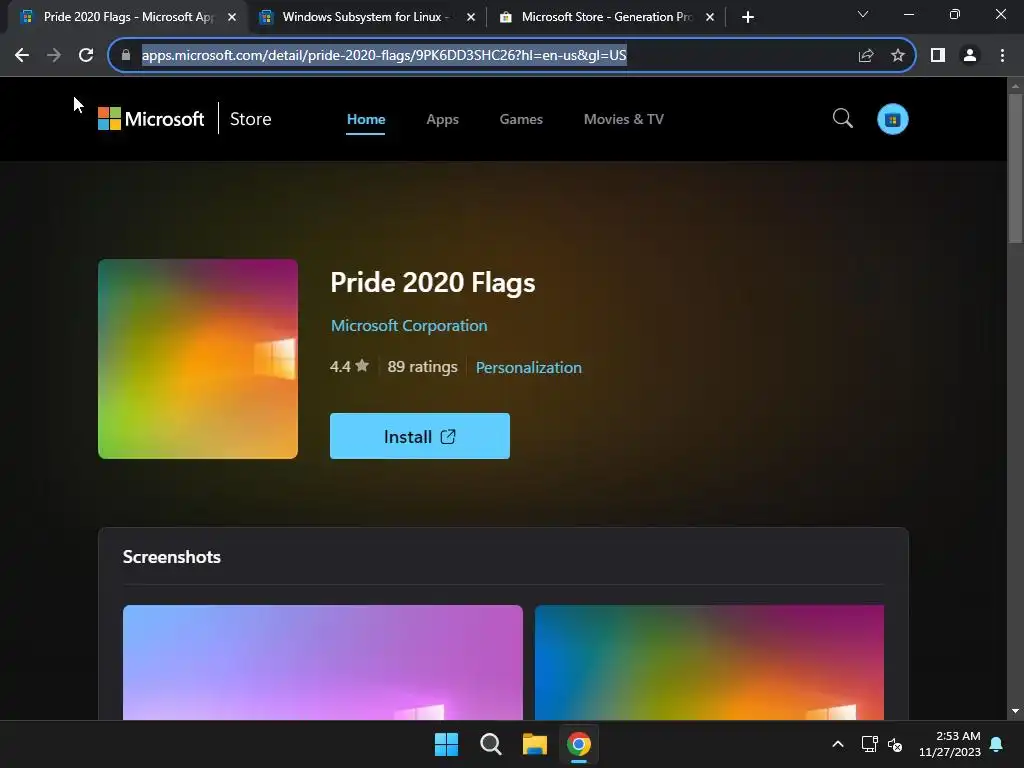Open the Store home link
Image resolution: width=1024 pixels, height=768 pixels.
pyautogui.click(x=250, y=119)
